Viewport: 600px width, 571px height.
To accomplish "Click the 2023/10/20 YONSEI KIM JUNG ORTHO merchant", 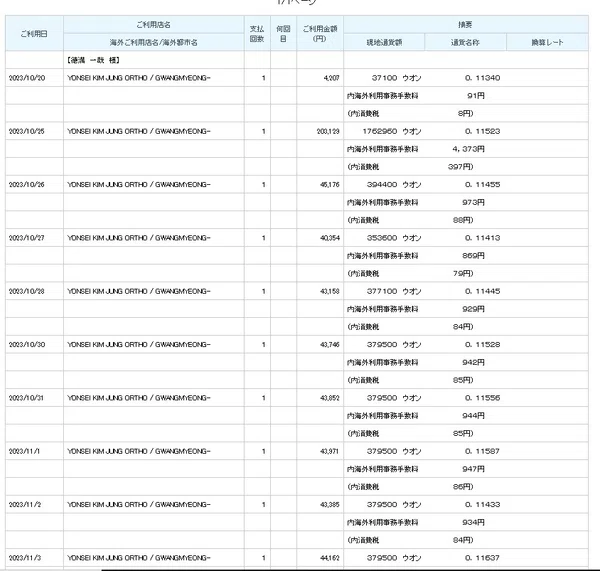I will click(139, 78).
